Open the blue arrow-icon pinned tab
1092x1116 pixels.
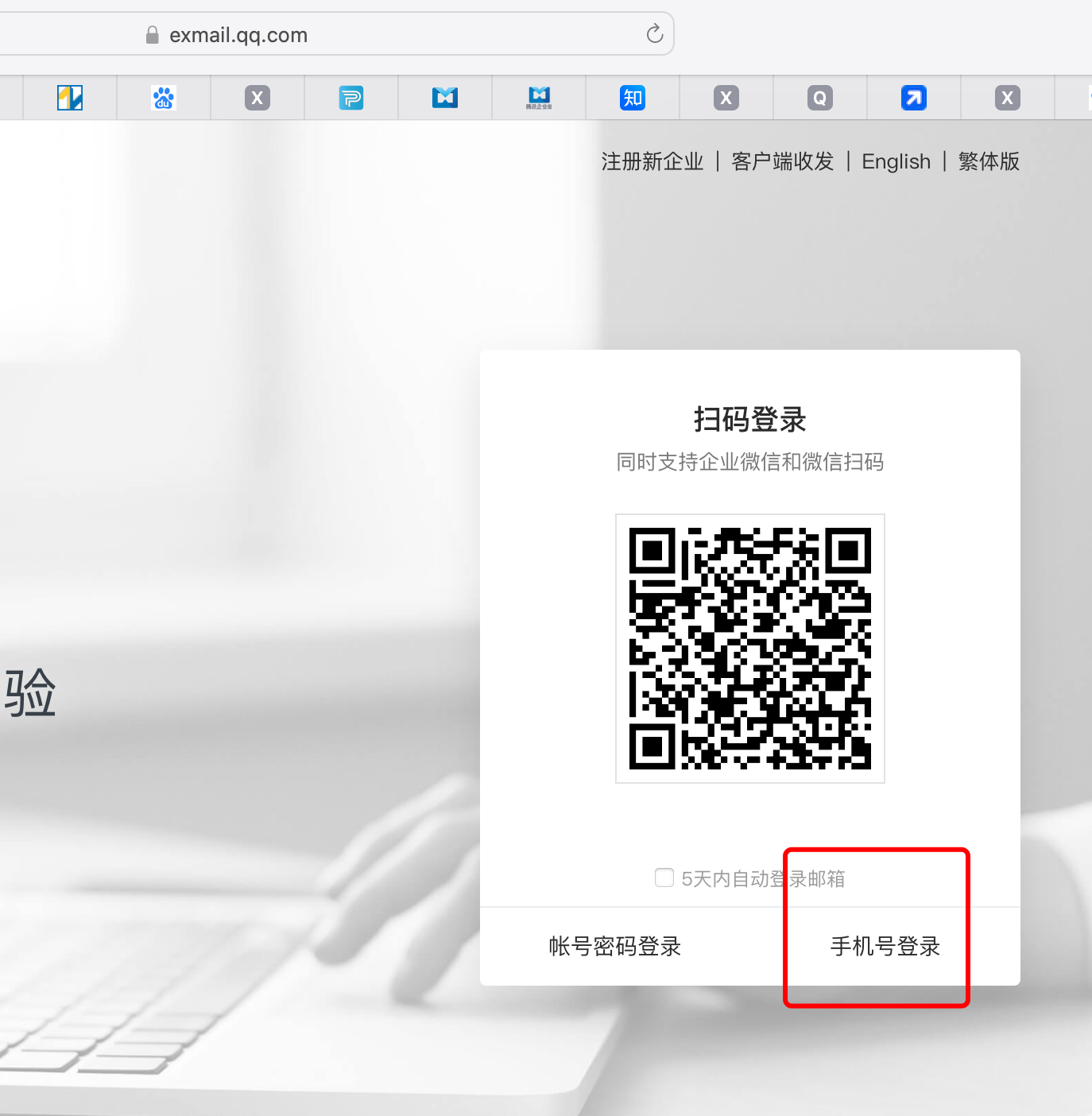914,98
